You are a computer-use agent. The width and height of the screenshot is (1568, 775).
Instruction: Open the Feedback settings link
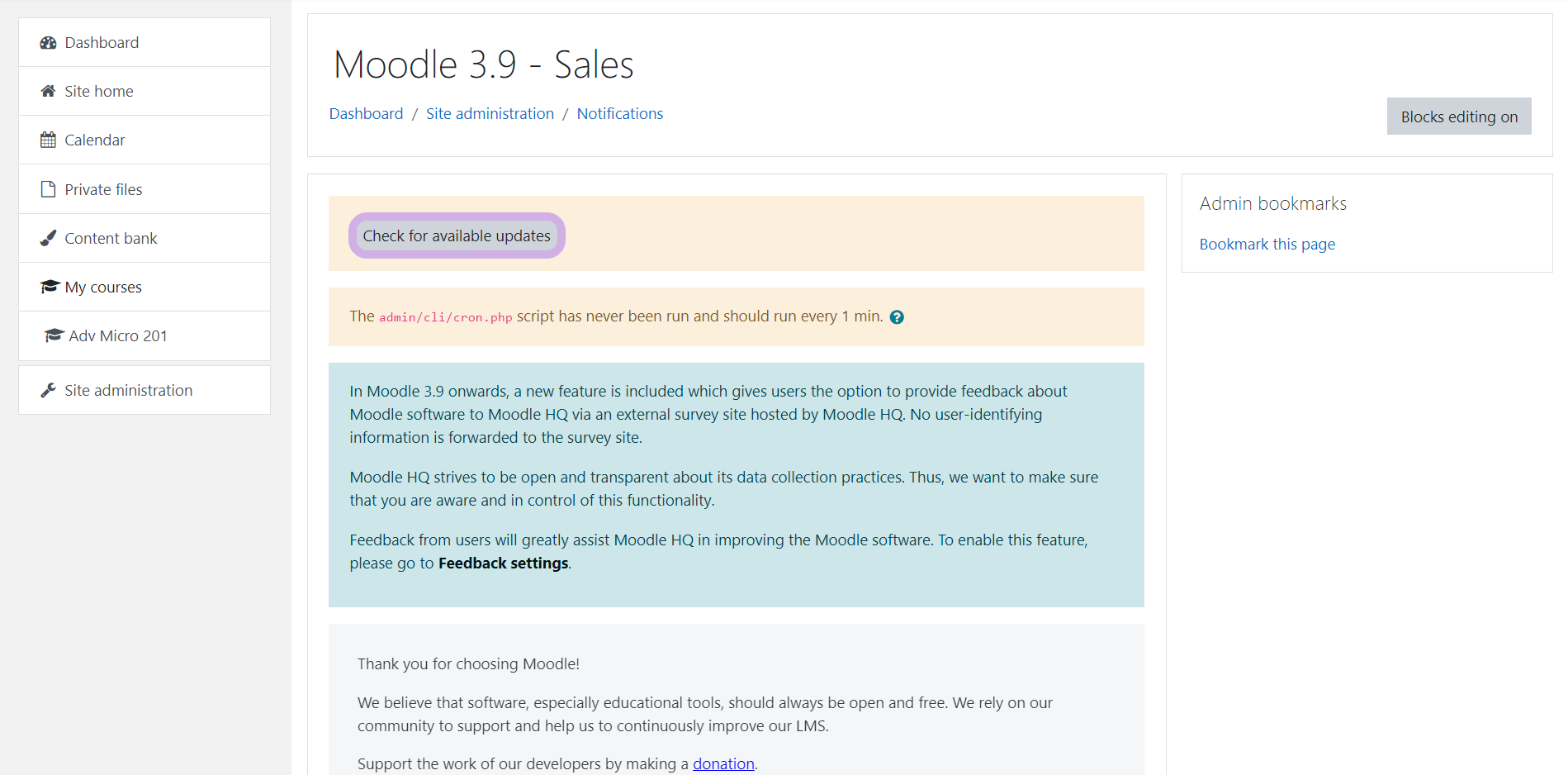(x=503, y=563)
